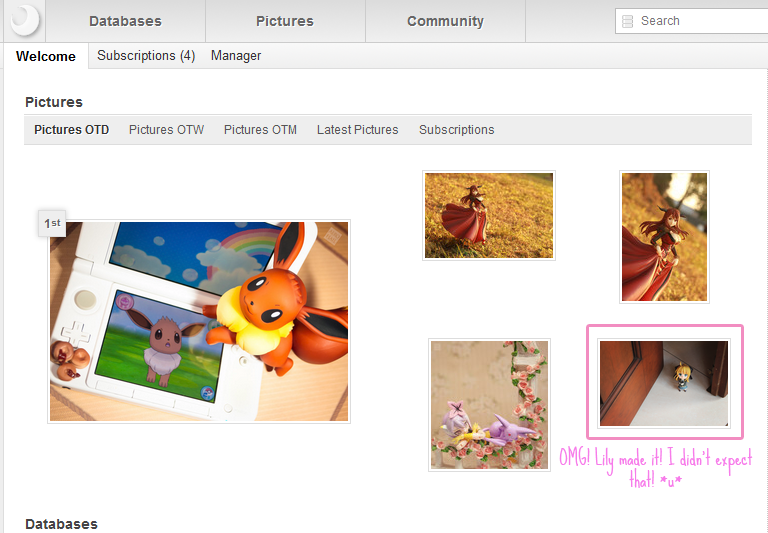Image resolution: width=768 pixels, height=533 pixels.
Task: Open the Community menu
Action: point(445,21)
